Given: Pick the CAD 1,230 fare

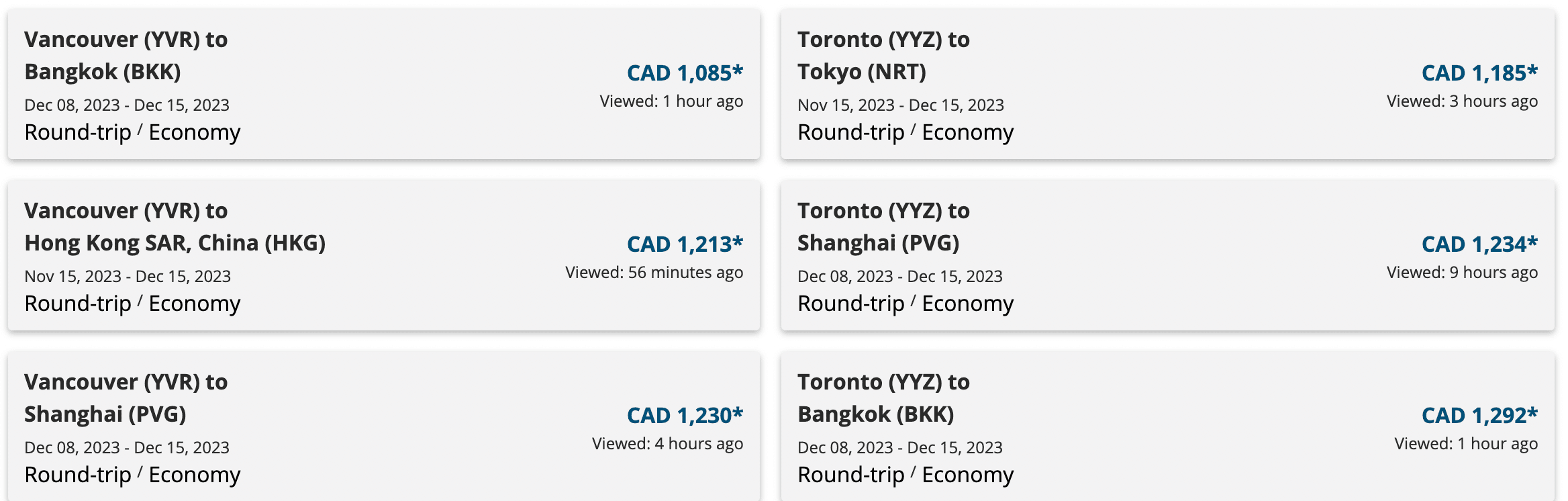Looking at the screenshot, I should (685, 415).
